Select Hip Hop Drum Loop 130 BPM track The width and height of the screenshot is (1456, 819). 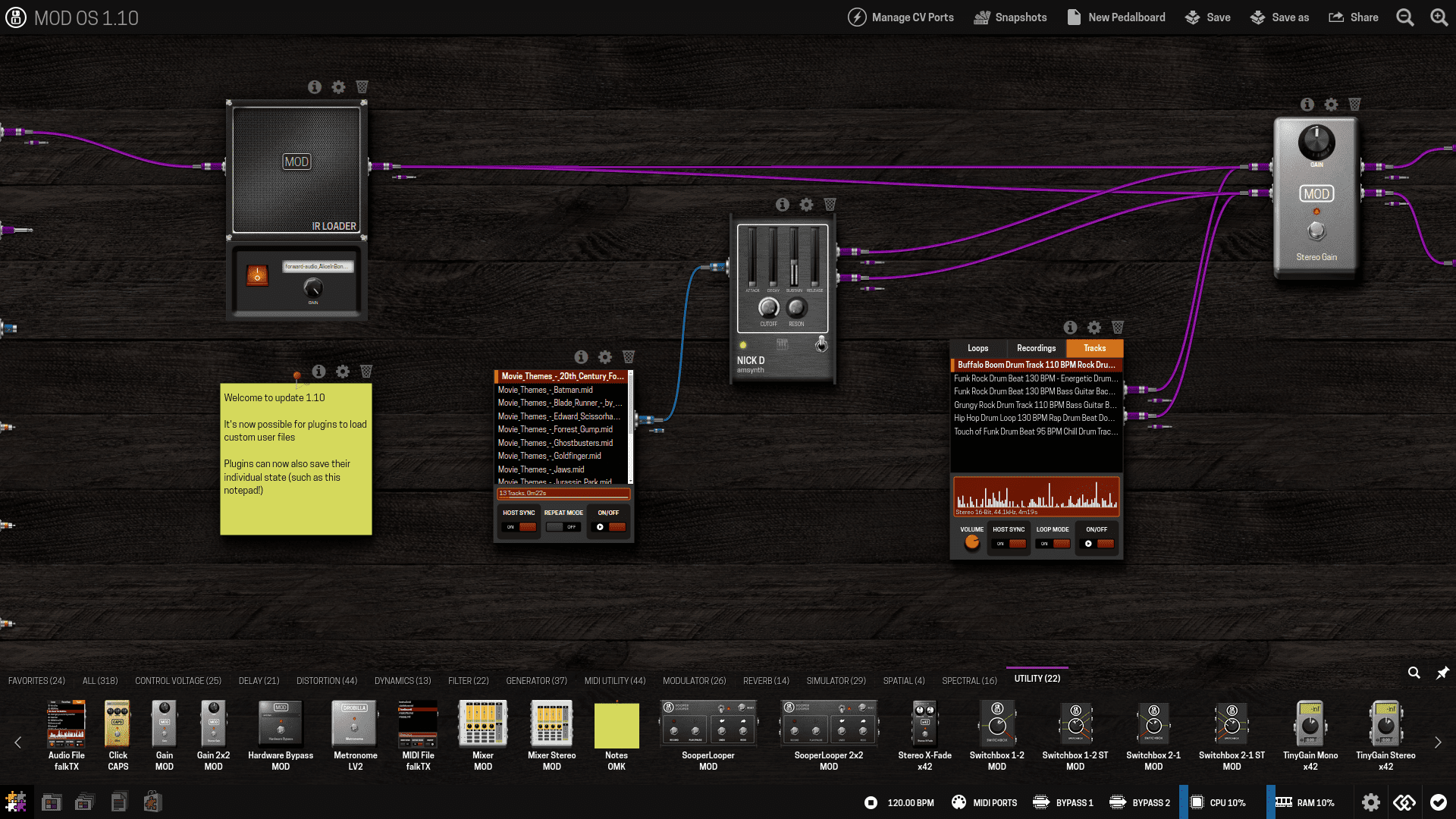pyautogui.click(x=1035, y=418)
